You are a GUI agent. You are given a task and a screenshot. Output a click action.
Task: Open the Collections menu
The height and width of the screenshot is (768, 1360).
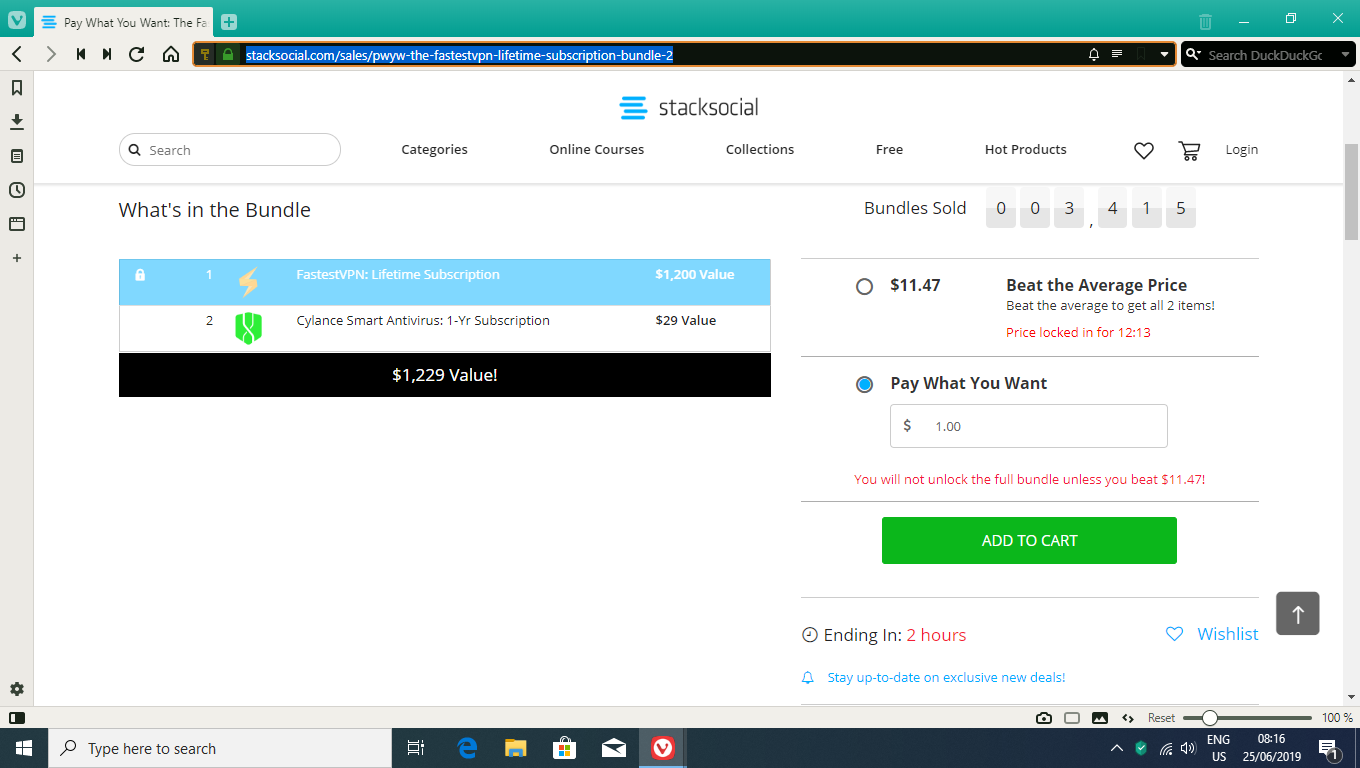(x=760, y=150)
